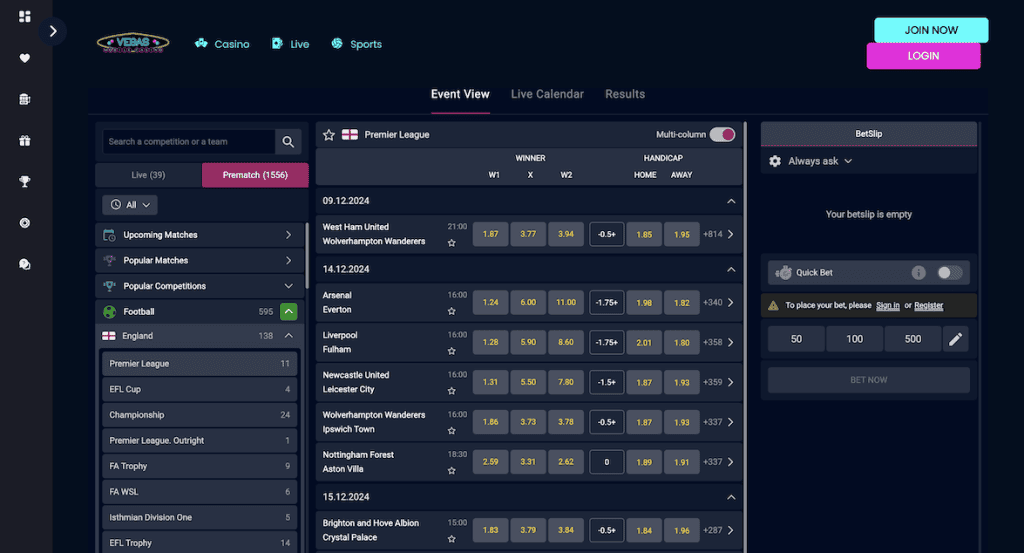Click the Register link in betslip
Screen dimensions: 1024x553
pos(929,306)
